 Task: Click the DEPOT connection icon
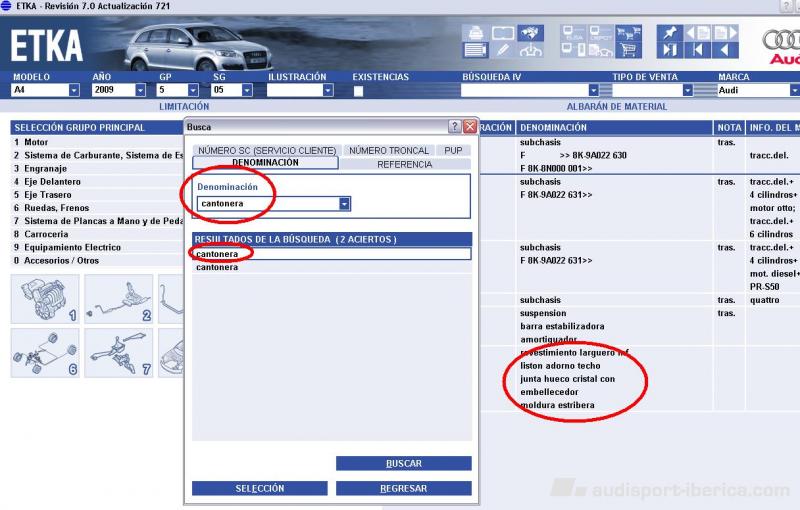point(601,34)
